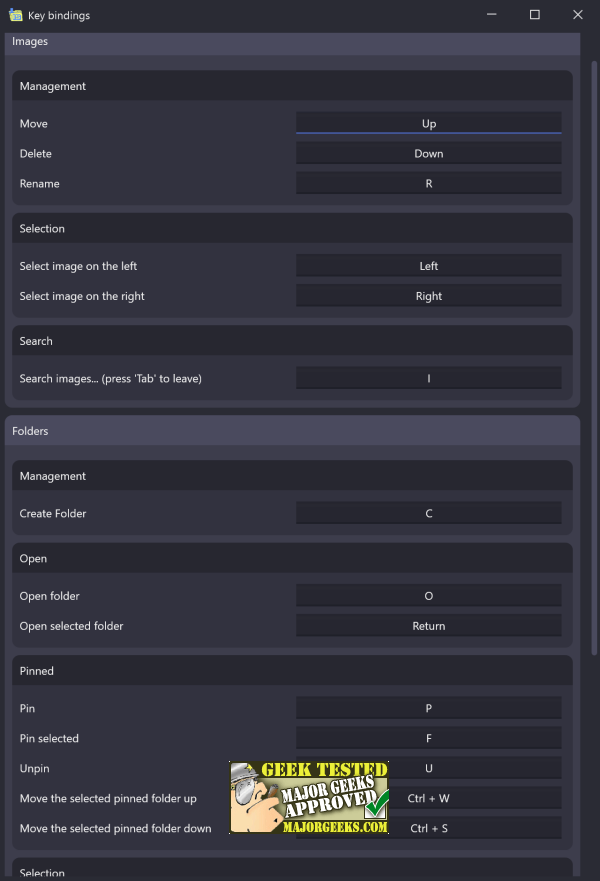Rebind Create Folder shortcut from C
This screenshot has width=600, height=881.
(428, 512)
